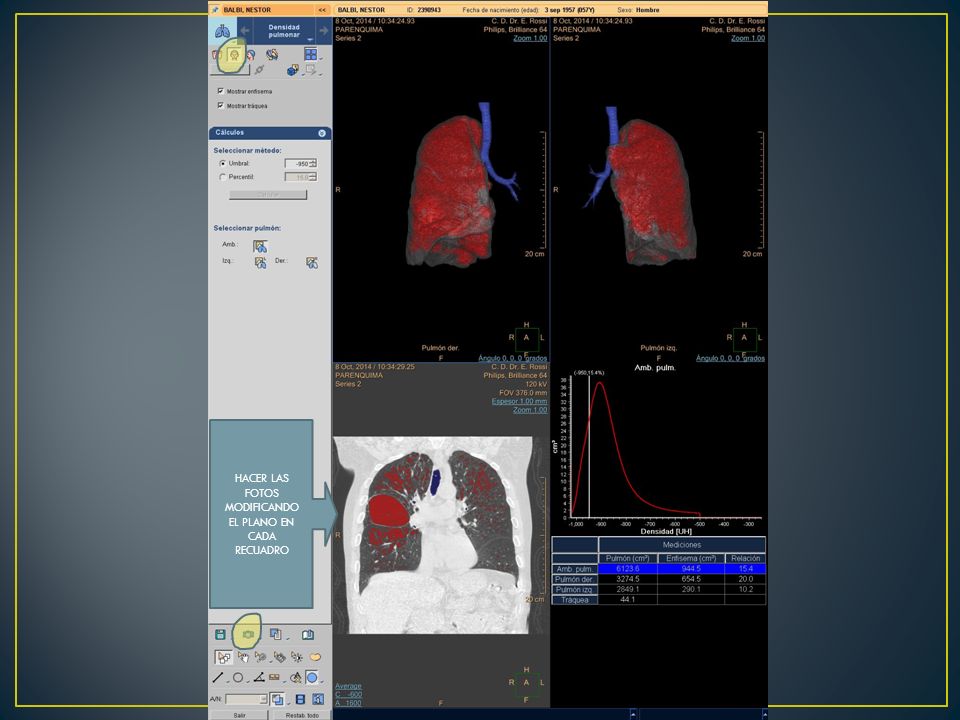Go to the next workflow step arrow
The height and width of the screenshot is (720, 960).
tap(323, 31)
